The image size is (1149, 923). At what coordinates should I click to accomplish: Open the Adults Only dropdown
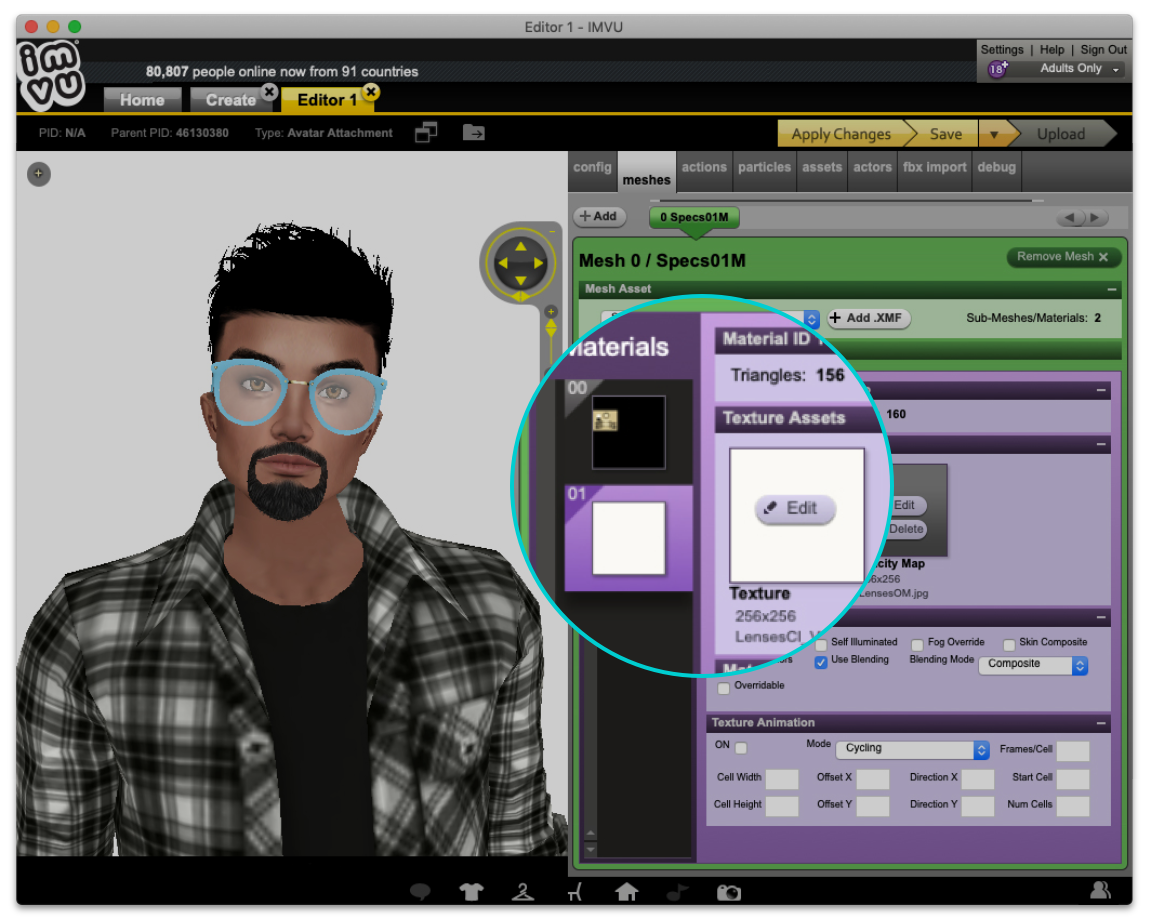tap(1080, 68)
